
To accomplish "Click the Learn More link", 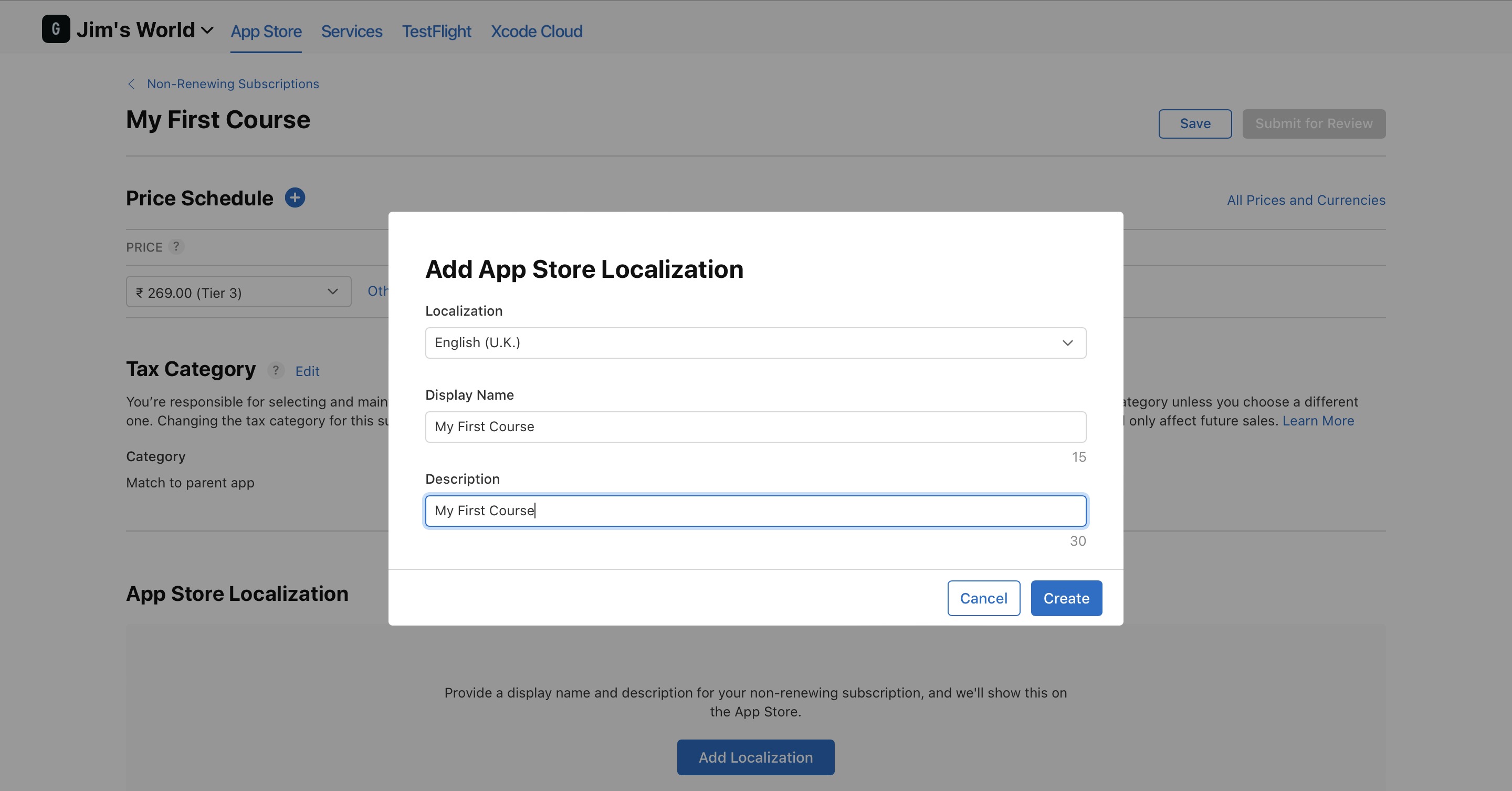I will point(1318,421).
